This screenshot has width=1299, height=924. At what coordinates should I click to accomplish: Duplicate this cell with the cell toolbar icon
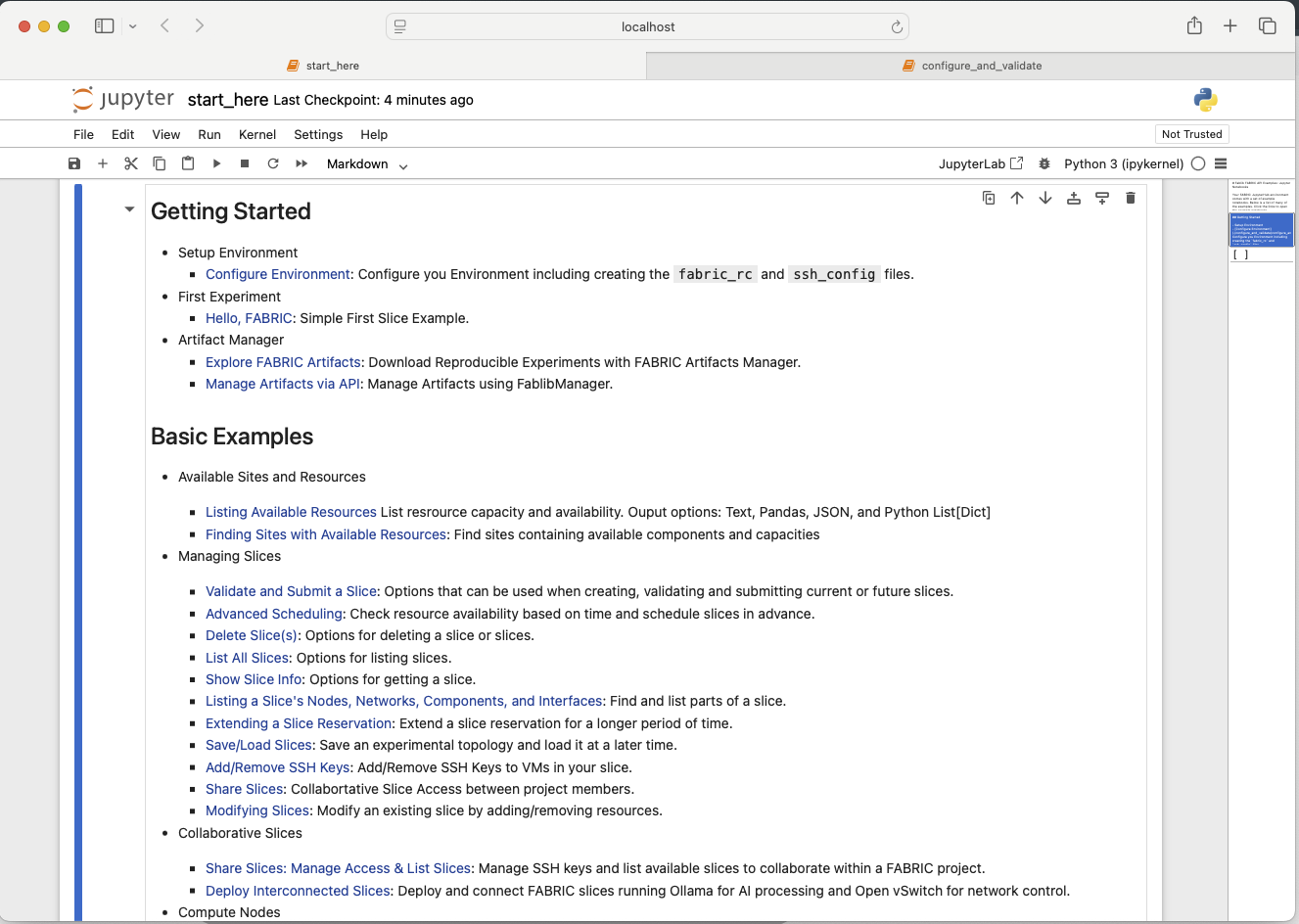[x=989, y=198]
